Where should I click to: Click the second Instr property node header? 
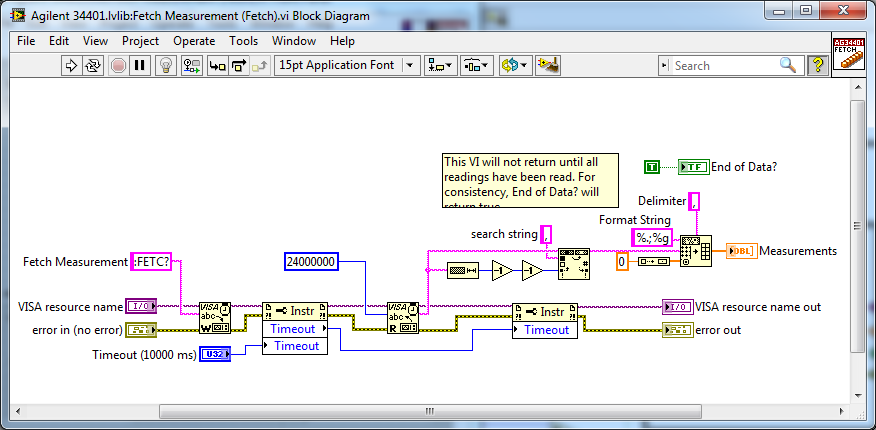[545, 311]
